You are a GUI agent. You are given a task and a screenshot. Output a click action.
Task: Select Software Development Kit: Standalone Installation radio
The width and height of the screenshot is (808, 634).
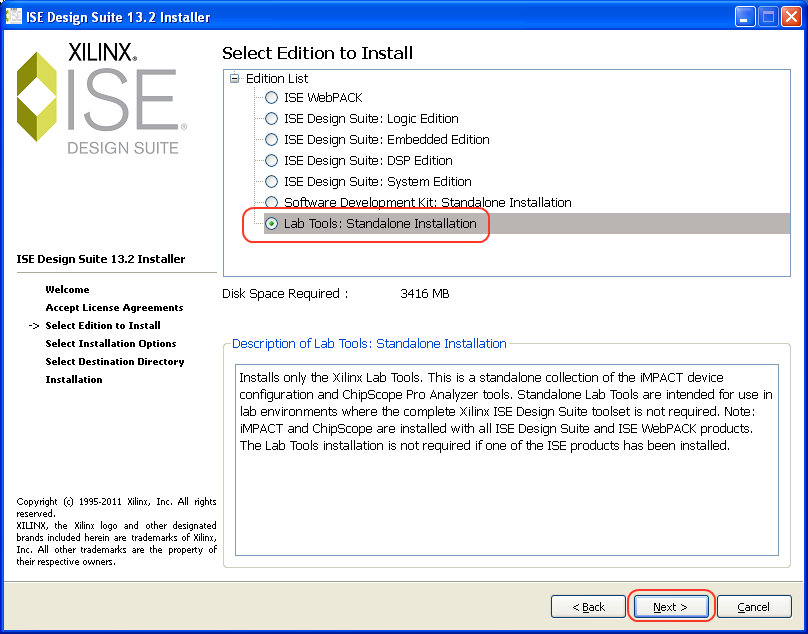(x=271, y=202)
